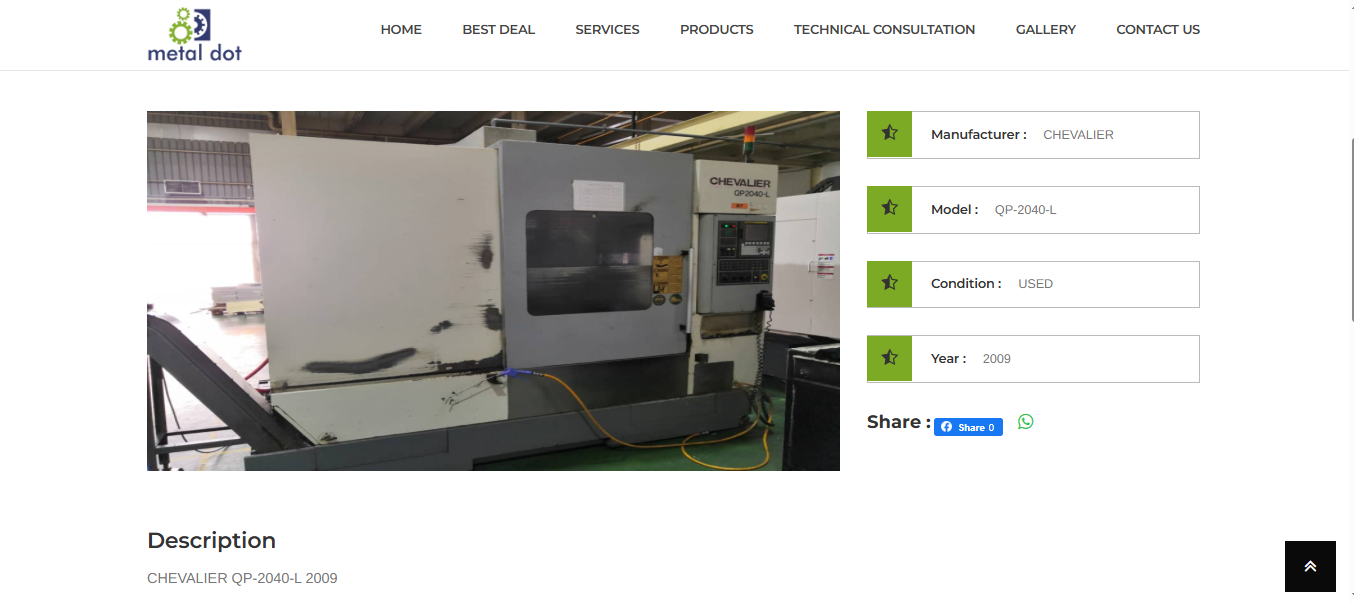The width and height of the screenshot is (1354, 602).
Task: Open the GALLERY section
Action: tap(1045, 29)
